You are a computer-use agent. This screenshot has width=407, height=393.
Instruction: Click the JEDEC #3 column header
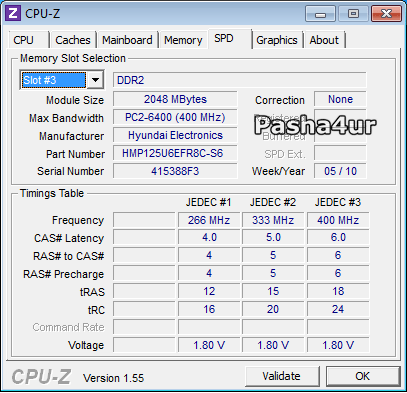[338, 202]
